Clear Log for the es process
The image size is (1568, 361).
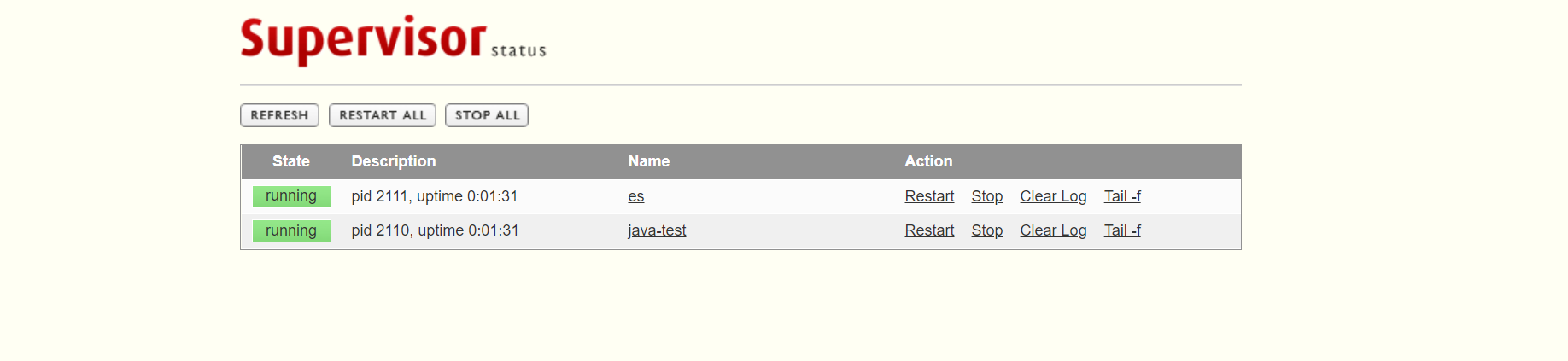(1053, 196)
